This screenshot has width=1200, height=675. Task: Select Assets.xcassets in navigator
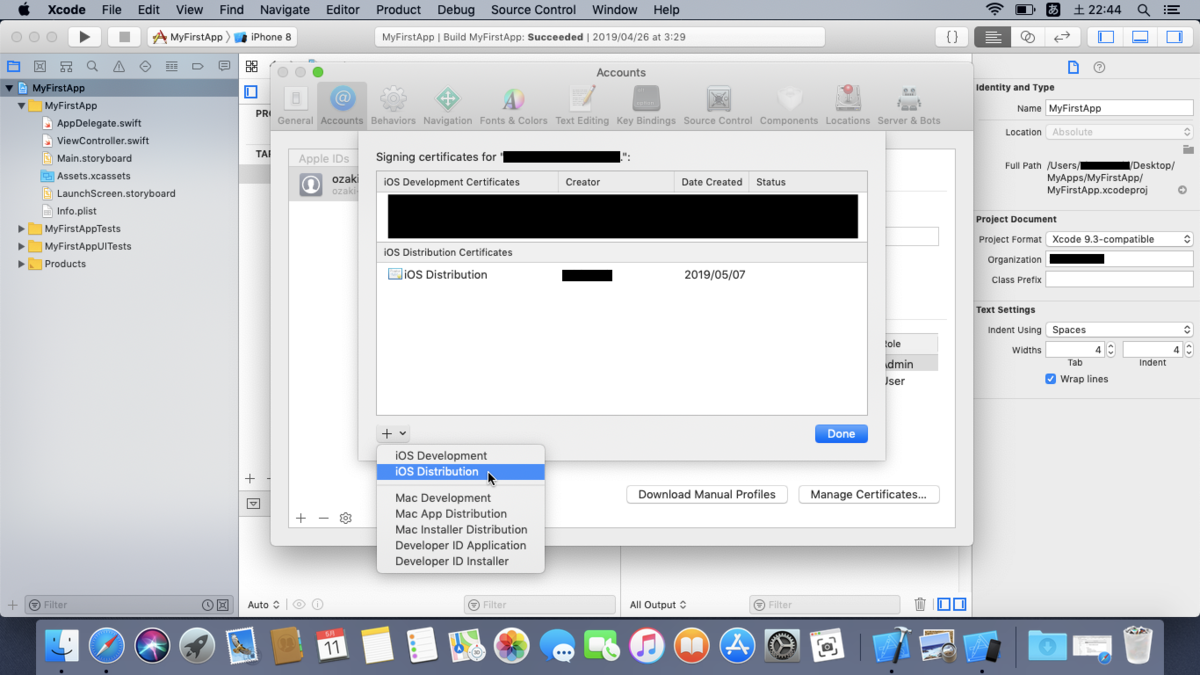[x=93, y=176]
